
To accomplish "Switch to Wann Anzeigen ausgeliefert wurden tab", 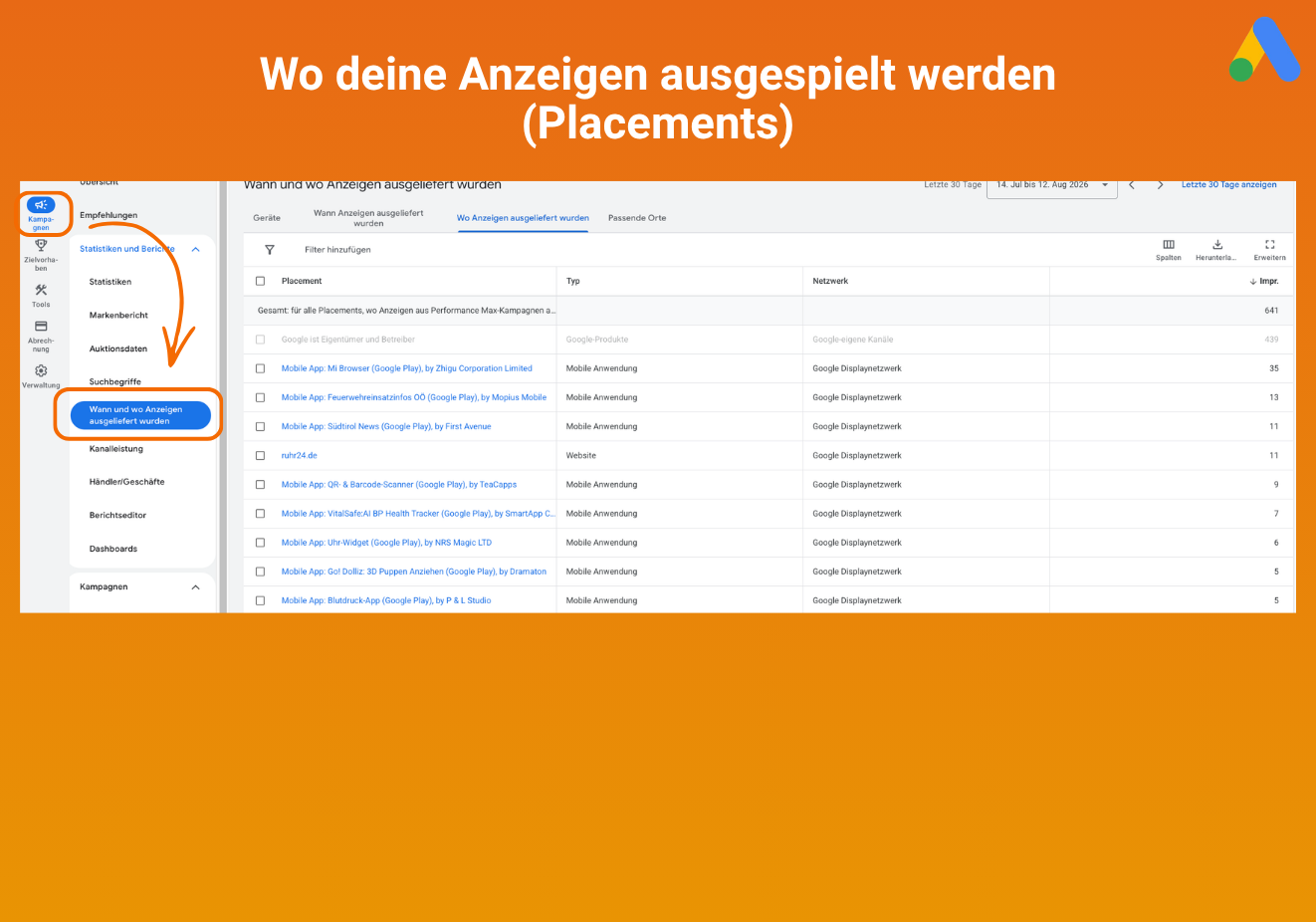I will tap(368, 218).
